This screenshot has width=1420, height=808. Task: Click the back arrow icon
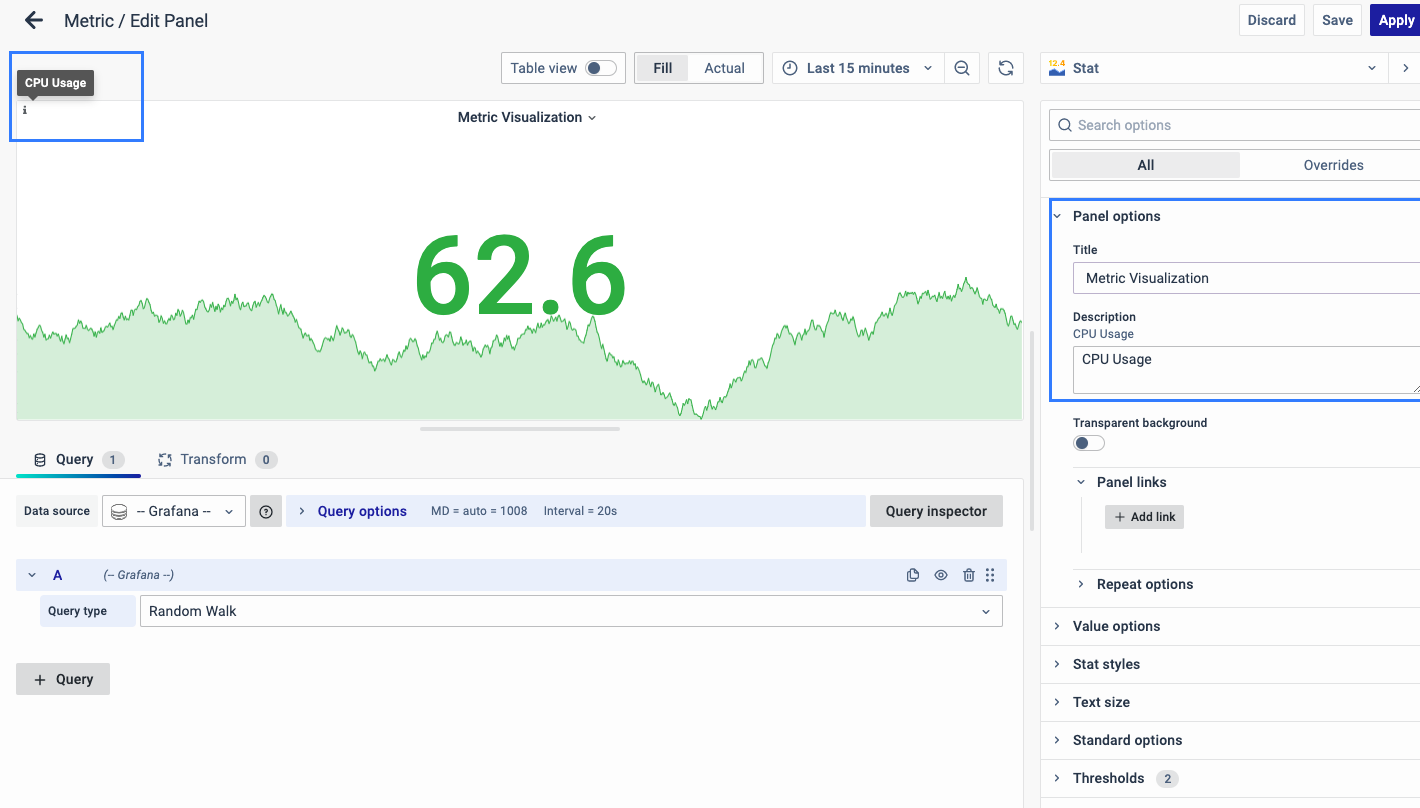pos(34,20)
